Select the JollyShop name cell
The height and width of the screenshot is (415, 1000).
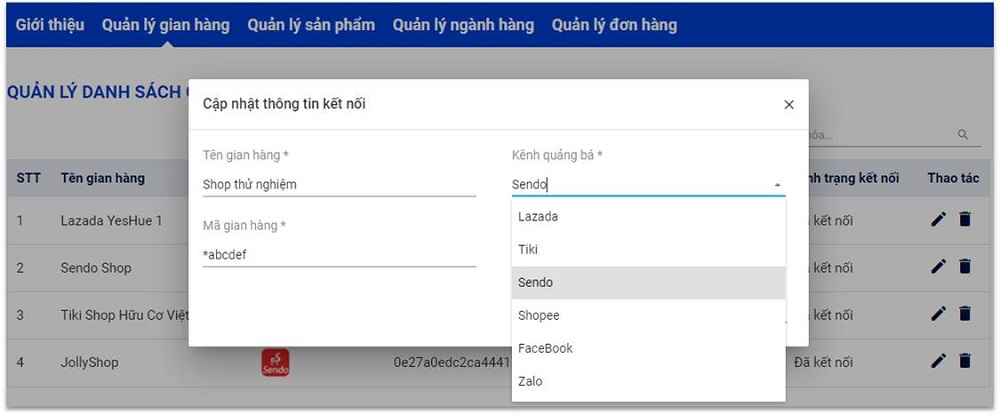89,362
